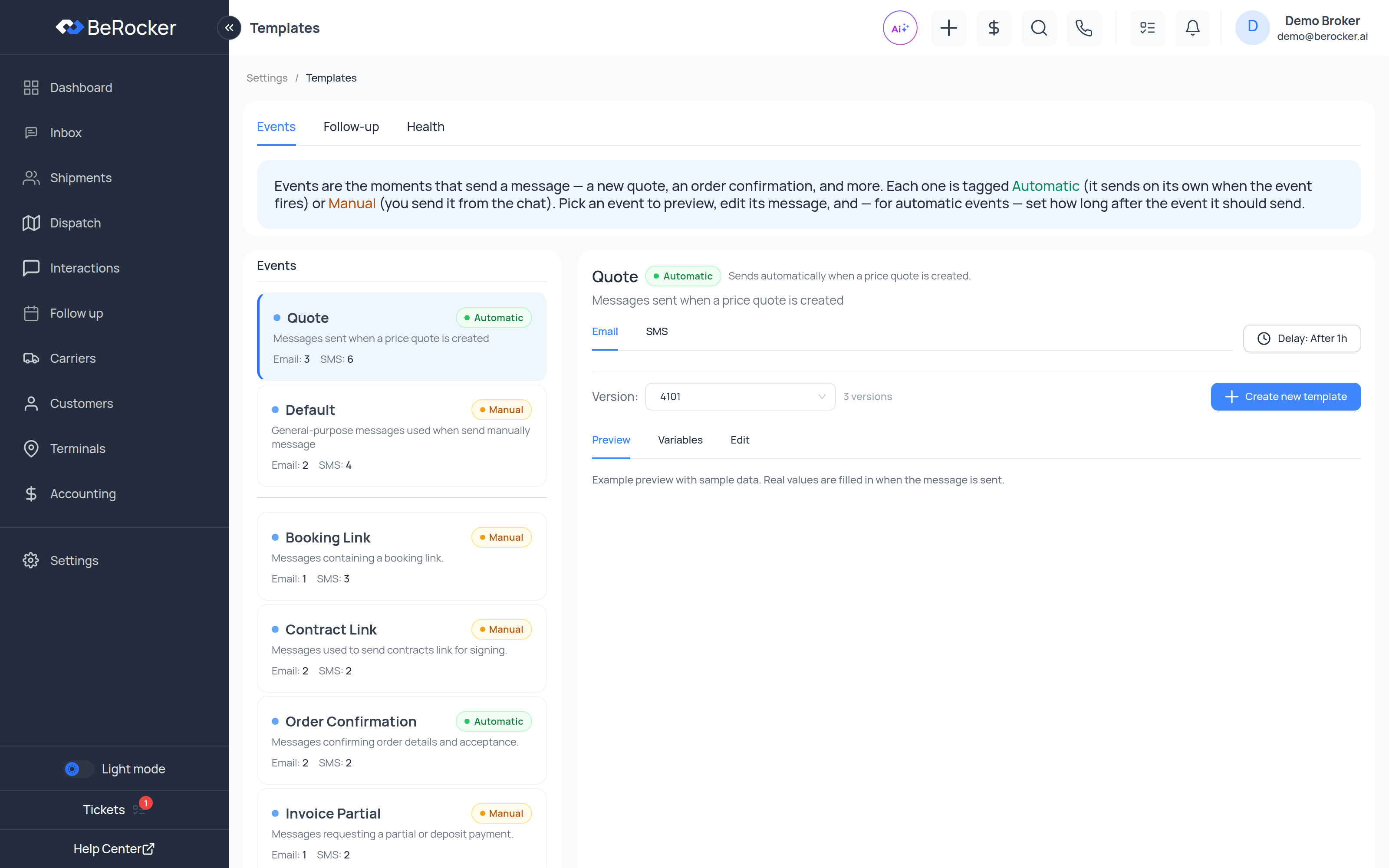Open the Preview tab
Image resolution: width=1389 pixels, height=868 pixels.
coord(611,441)
